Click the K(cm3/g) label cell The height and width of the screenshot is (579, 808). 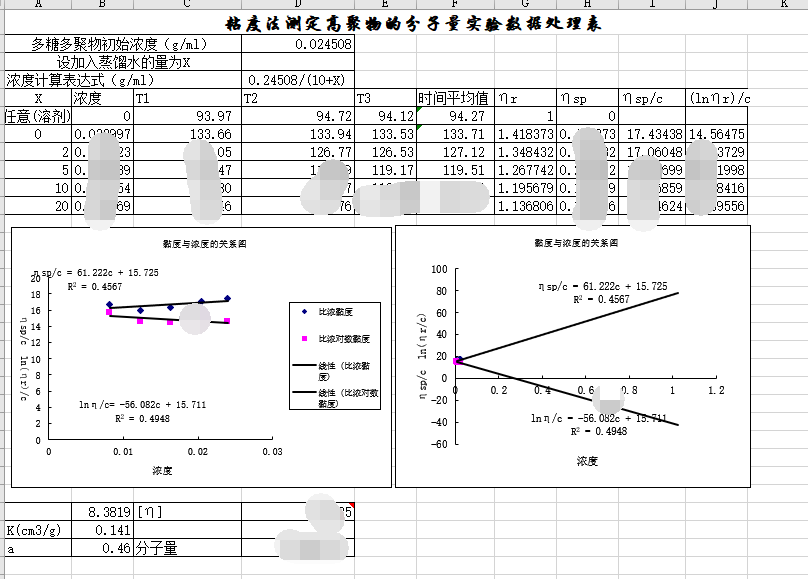[x=37, y=530]
